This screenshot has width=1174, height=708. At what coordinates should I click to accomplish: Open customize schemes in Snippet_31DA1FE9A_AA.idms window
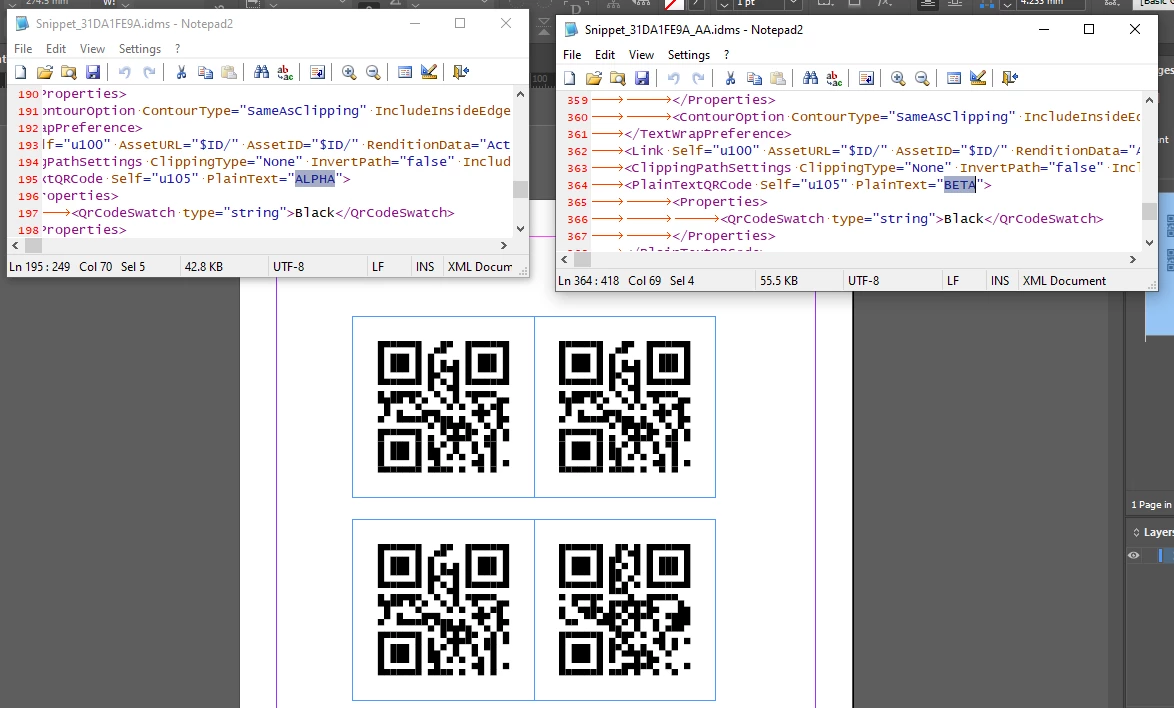click(978, 78)
